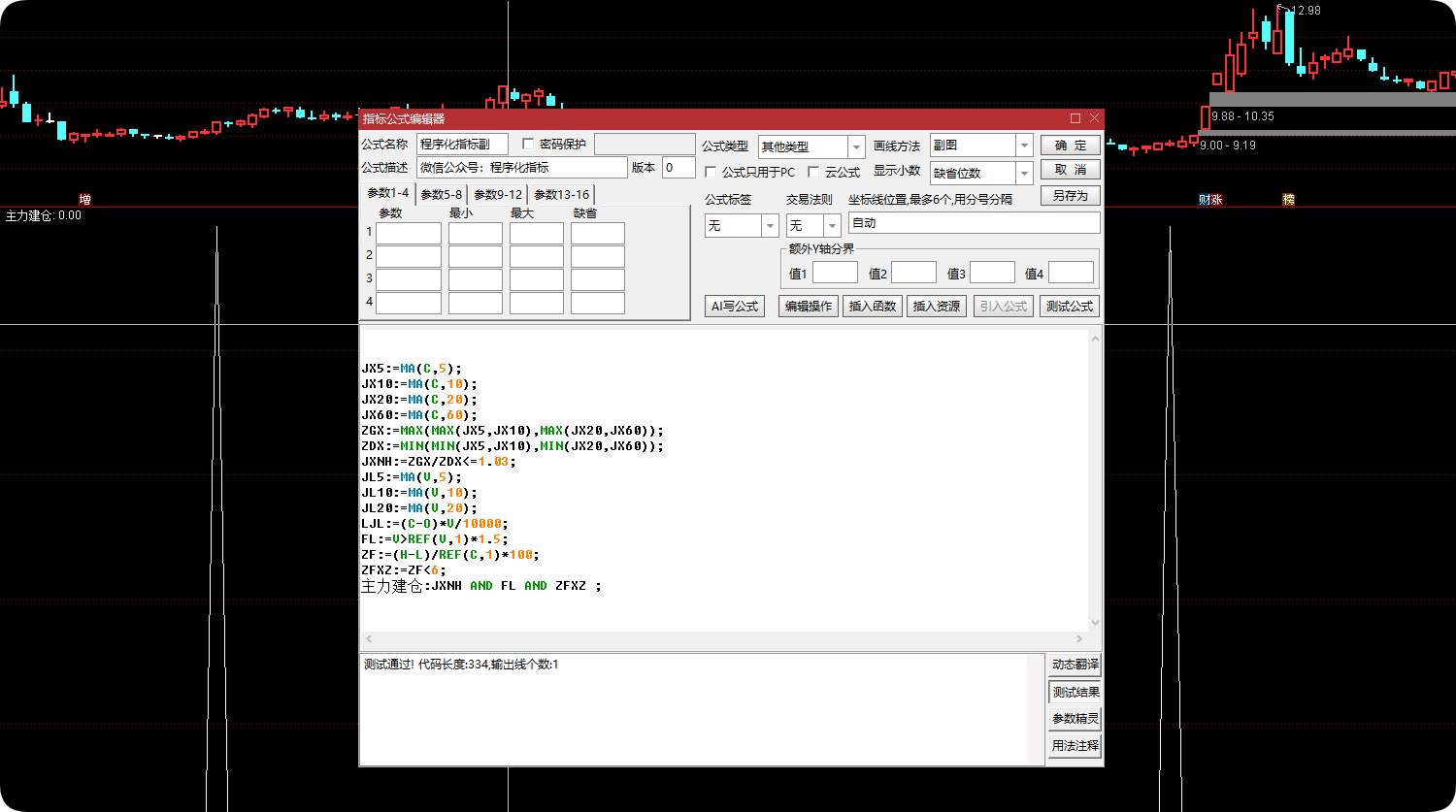1456x812 pixels.
Task: Maximize the formula editor dialog
Action: pos(1075,118)
